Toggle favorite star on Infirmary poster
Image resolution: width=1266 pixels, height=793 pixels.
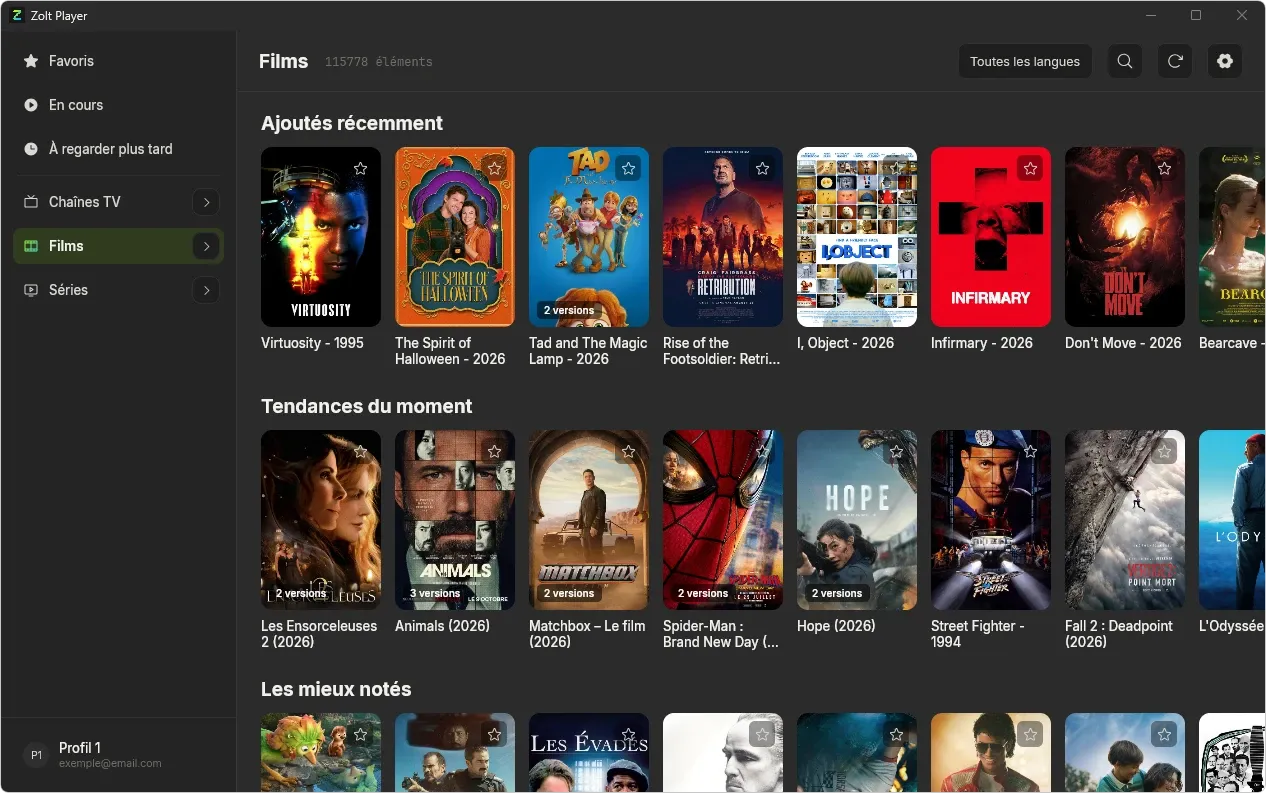(x=1031, y=168)
